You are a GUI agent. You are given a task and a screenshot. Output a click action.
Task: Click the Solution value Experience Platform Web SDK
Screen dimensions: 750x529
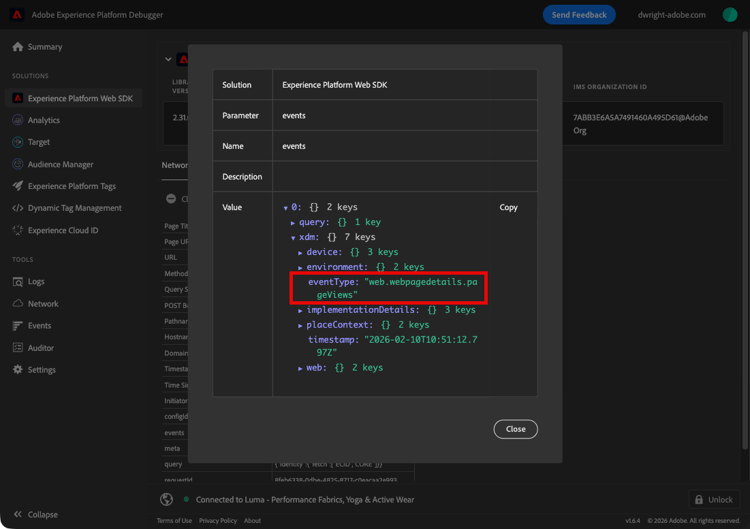tap(334, 85)
